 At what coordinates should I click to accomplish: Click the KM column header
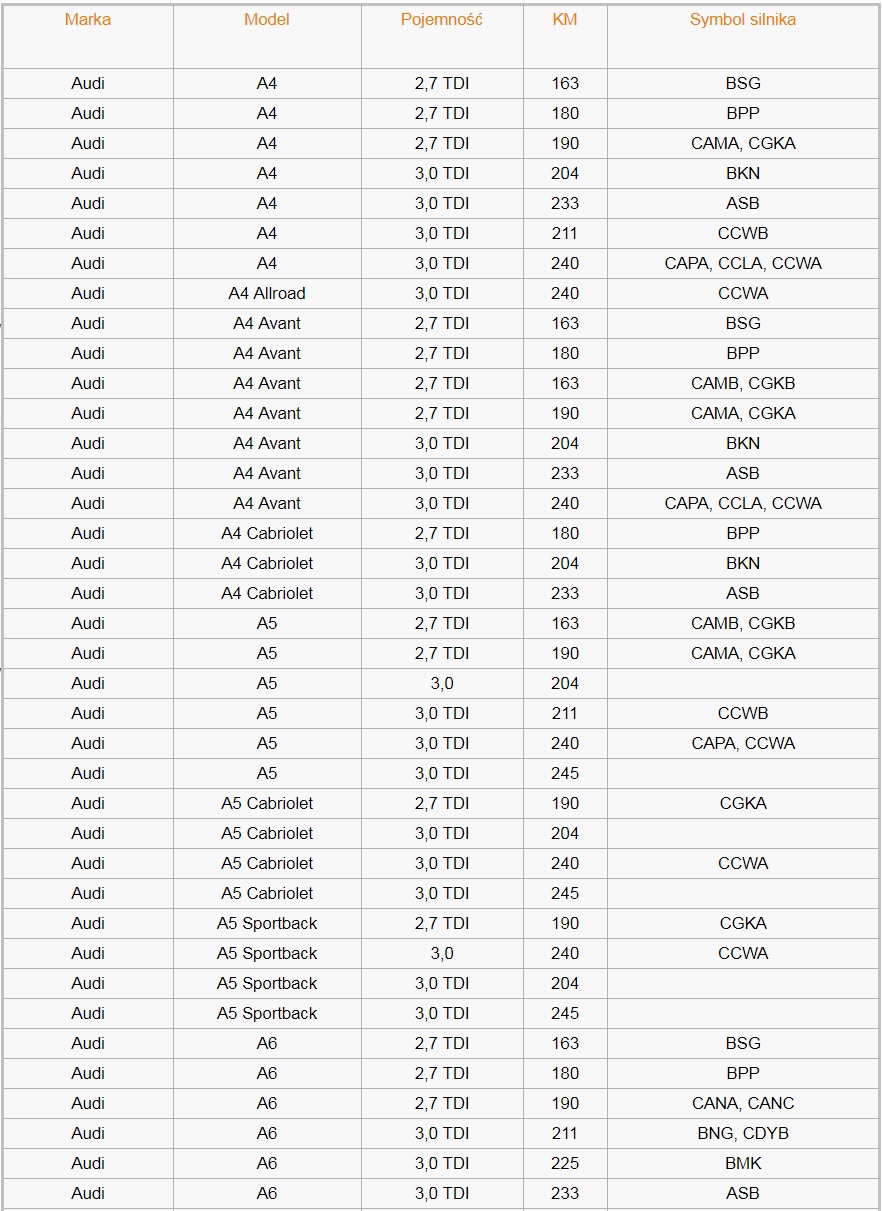pos(565,20)
